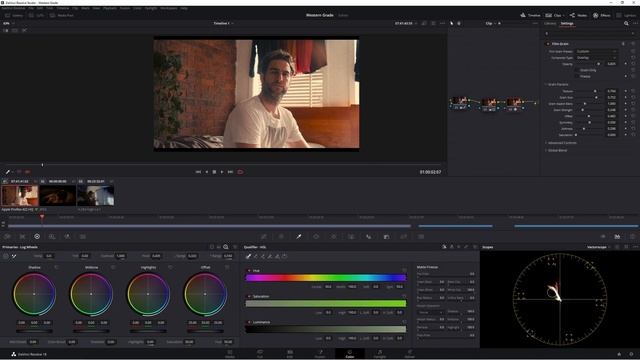Toggle the Saturation qualifier on or off

pyautogui.click(x=249, y=296)
